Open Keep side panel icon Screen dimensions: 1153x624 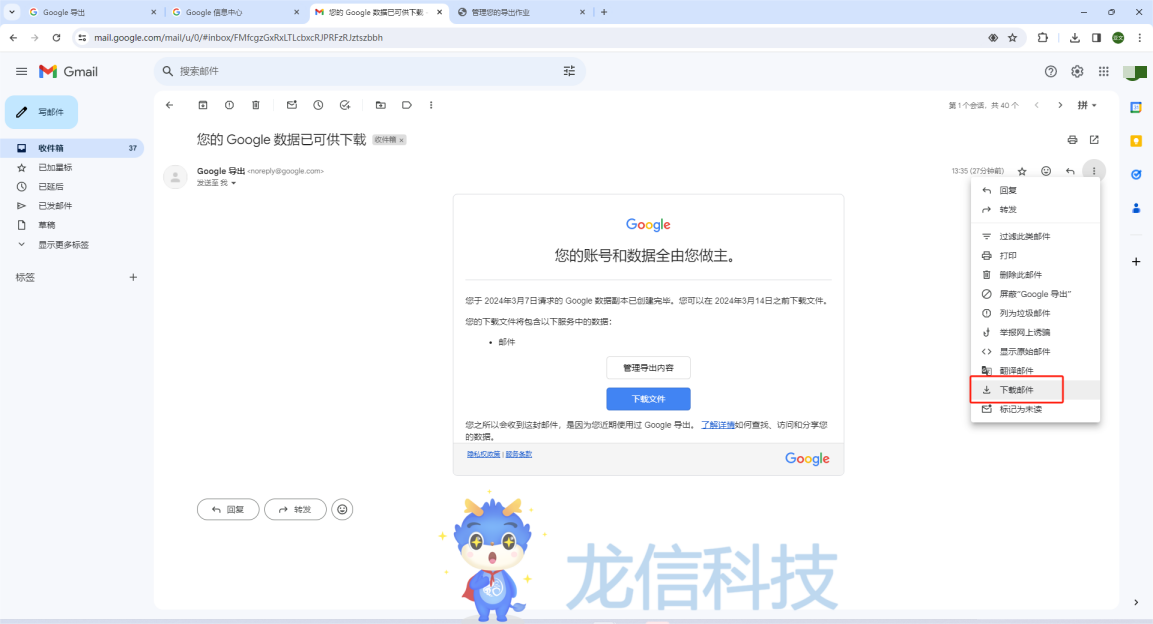click(x=1136, y=141)
